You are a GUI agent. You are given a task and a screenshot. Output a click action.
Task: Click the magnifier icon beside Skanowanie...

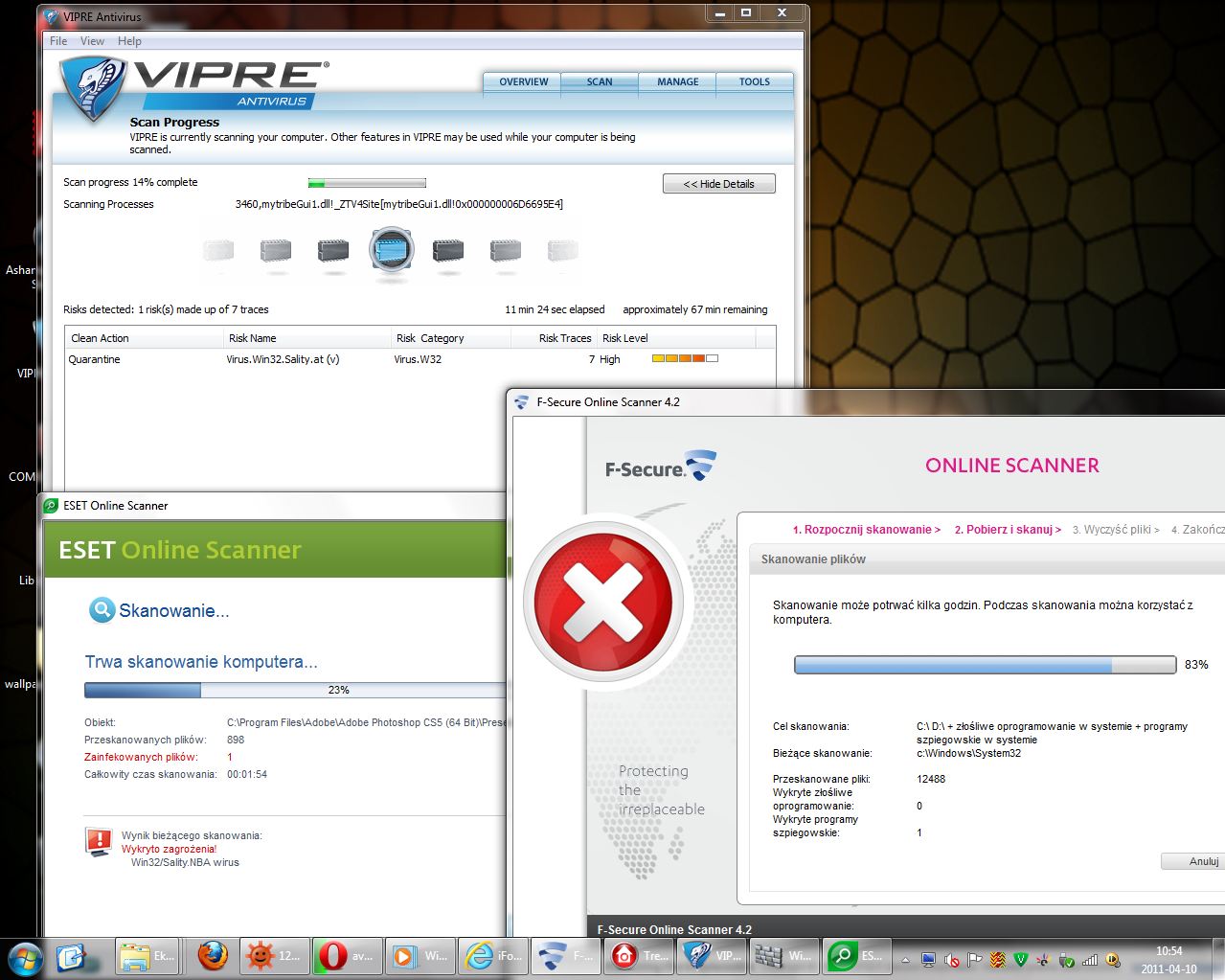coord(101,610)
